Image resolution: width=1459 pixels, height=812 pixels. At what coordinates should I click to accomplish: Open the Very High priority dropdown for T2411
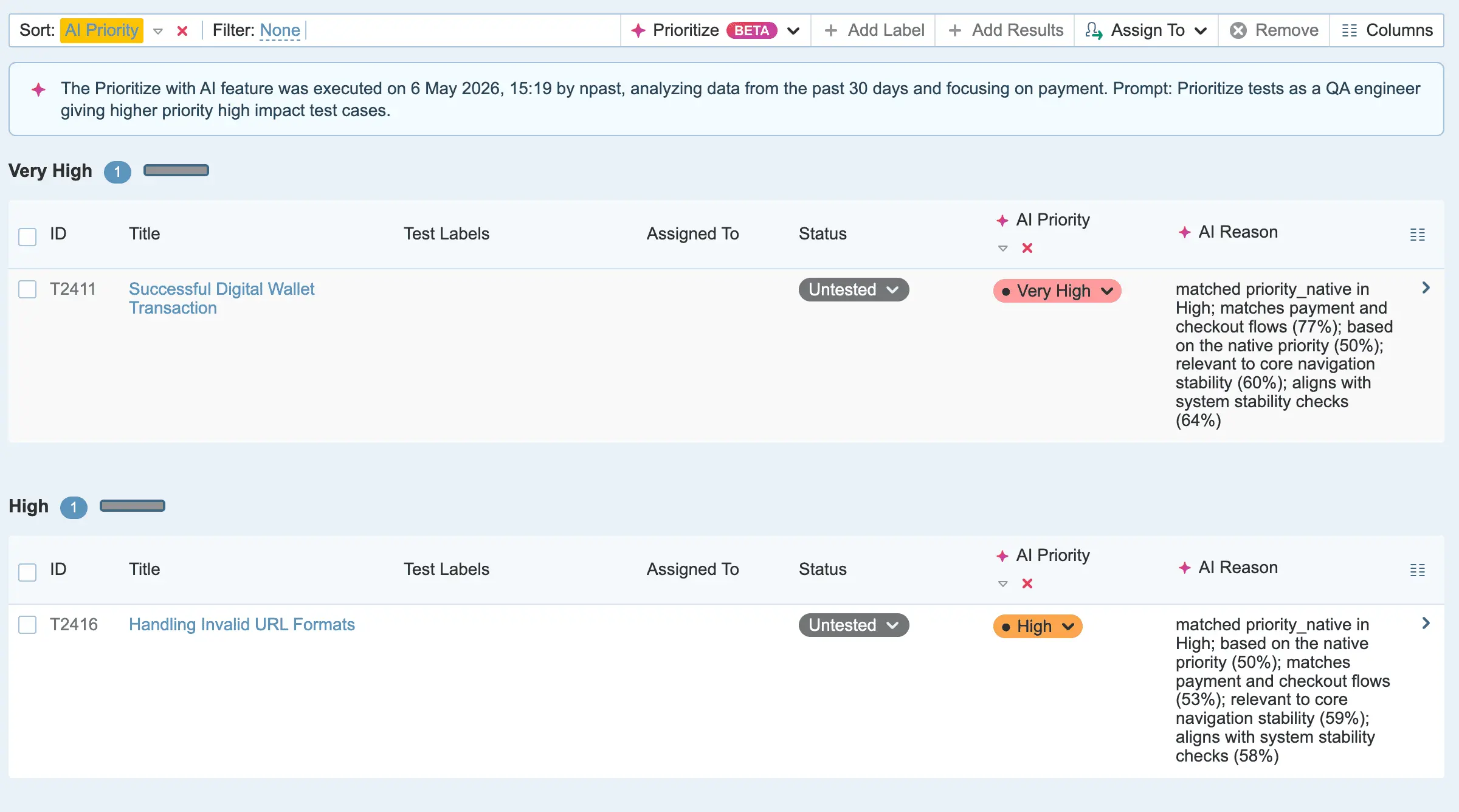pyautogui.click(x=1057, y=291)
